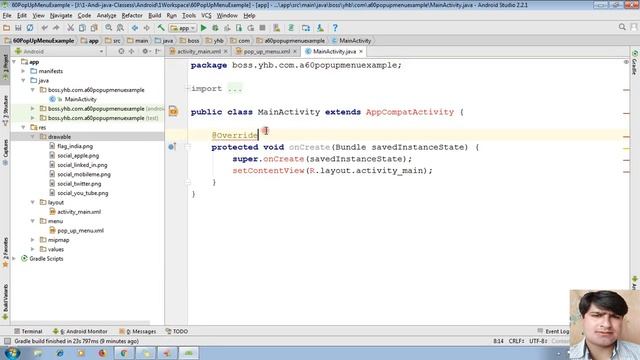Image resolution: width=640 pixels, height=360 pixels.
Task: Click the override gutter icon beside onCreate
Action: [172, 147]
